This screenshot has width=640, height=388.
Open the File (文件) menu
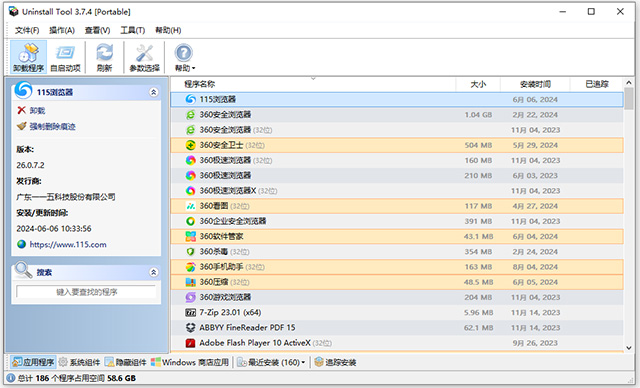coord(27,30)
